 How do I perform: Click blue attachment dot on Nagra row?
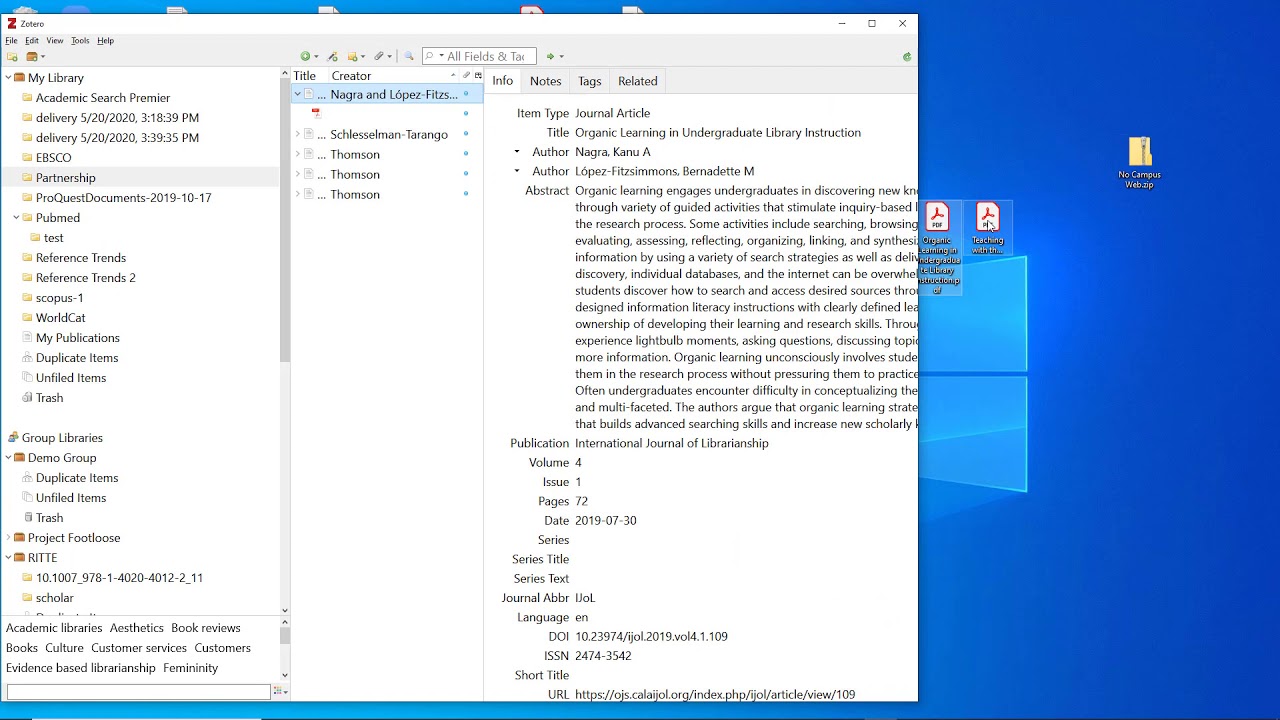coord(466,94)
